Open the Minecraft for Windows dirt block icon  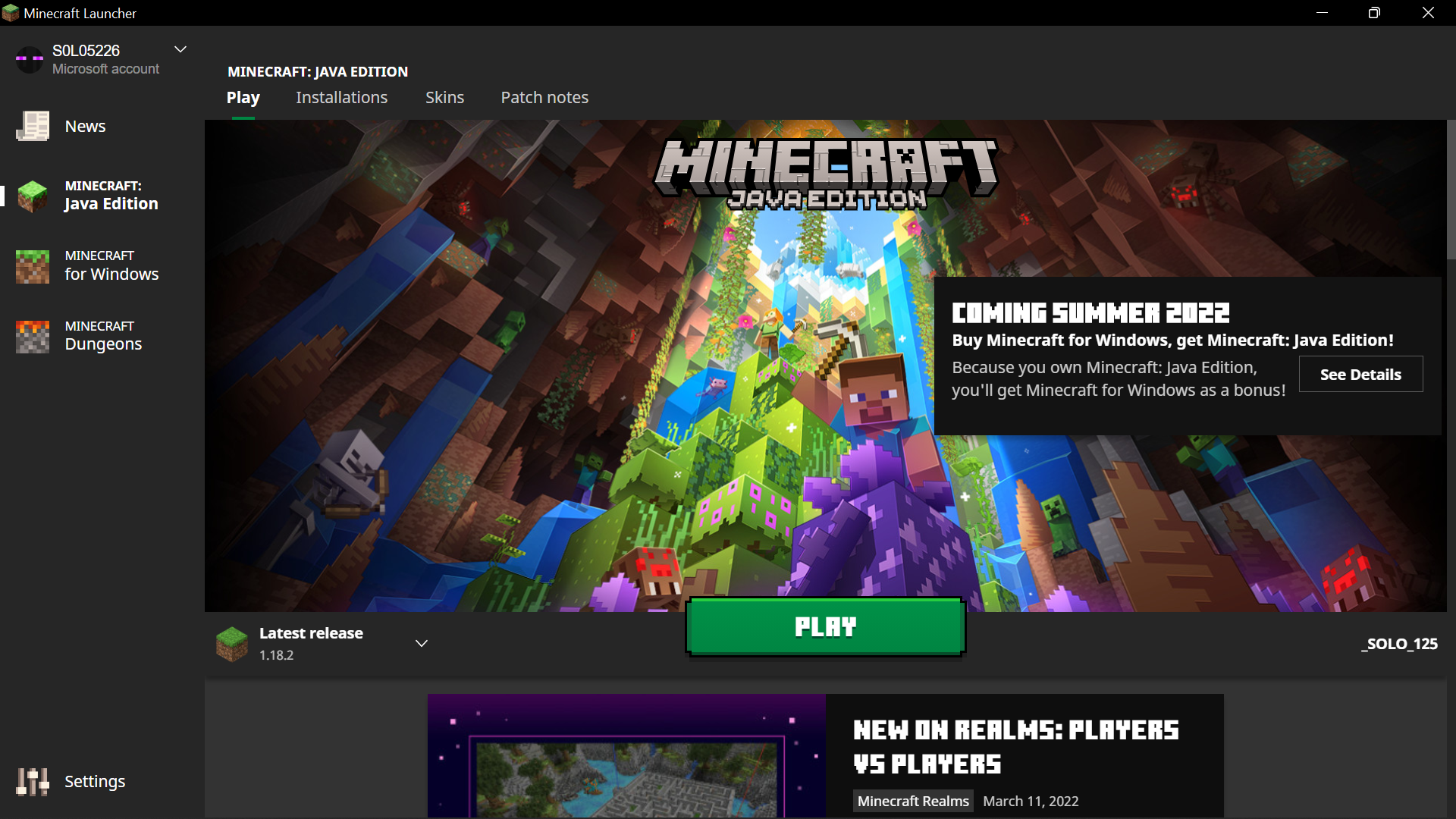click(33, 266)
